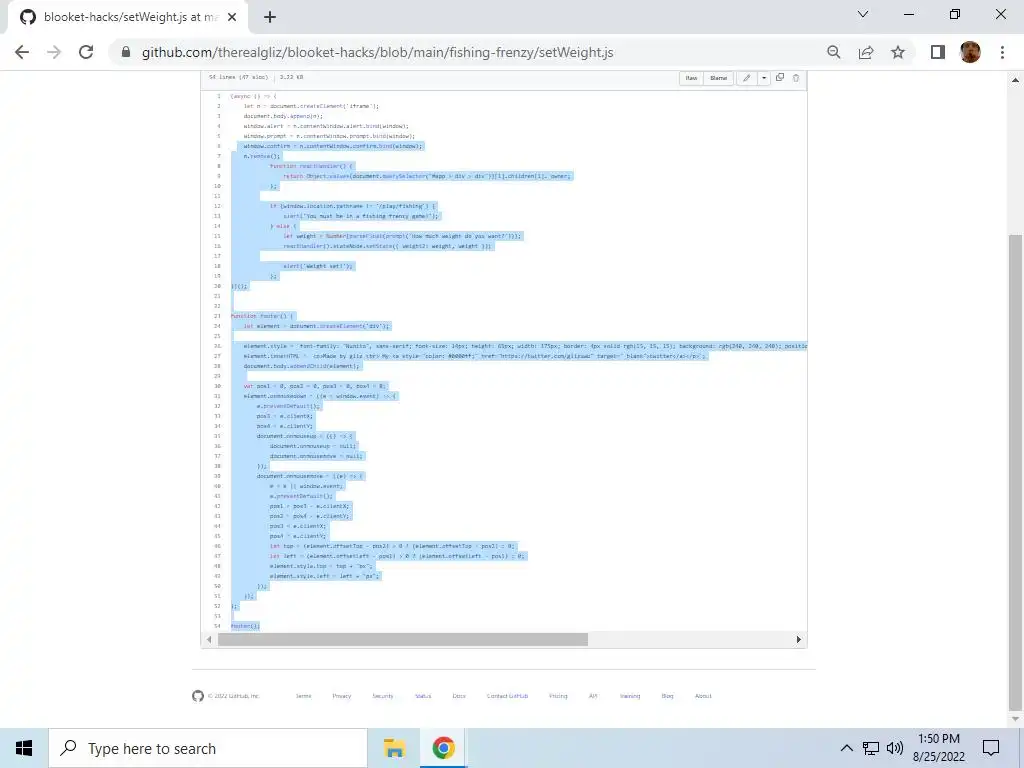1024x768 pixels.
Task: Open the Docs footer link
Action: point(459,696)
